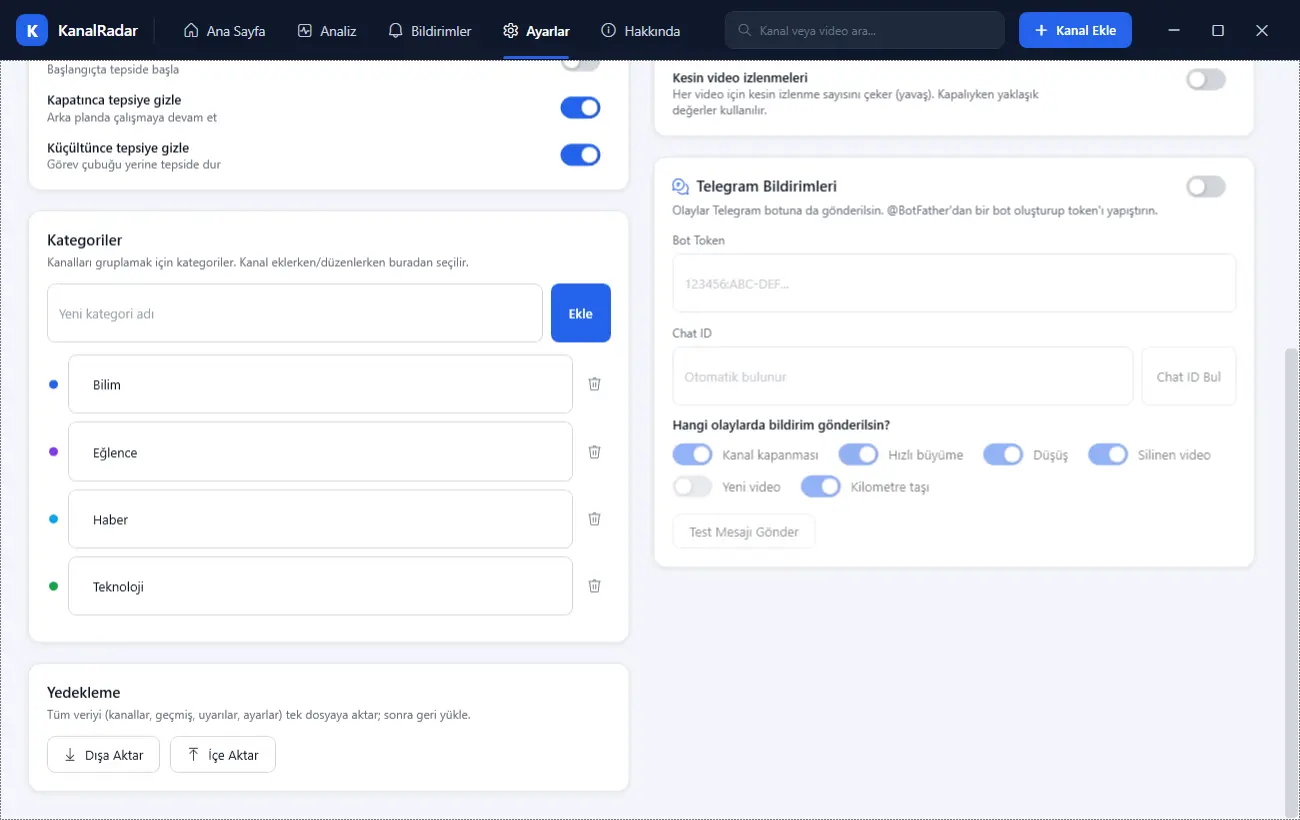Click the Bot Token input field
The width and height of the screenshot is (1300, 820).
pyautogui.click(x=954, y=283)
